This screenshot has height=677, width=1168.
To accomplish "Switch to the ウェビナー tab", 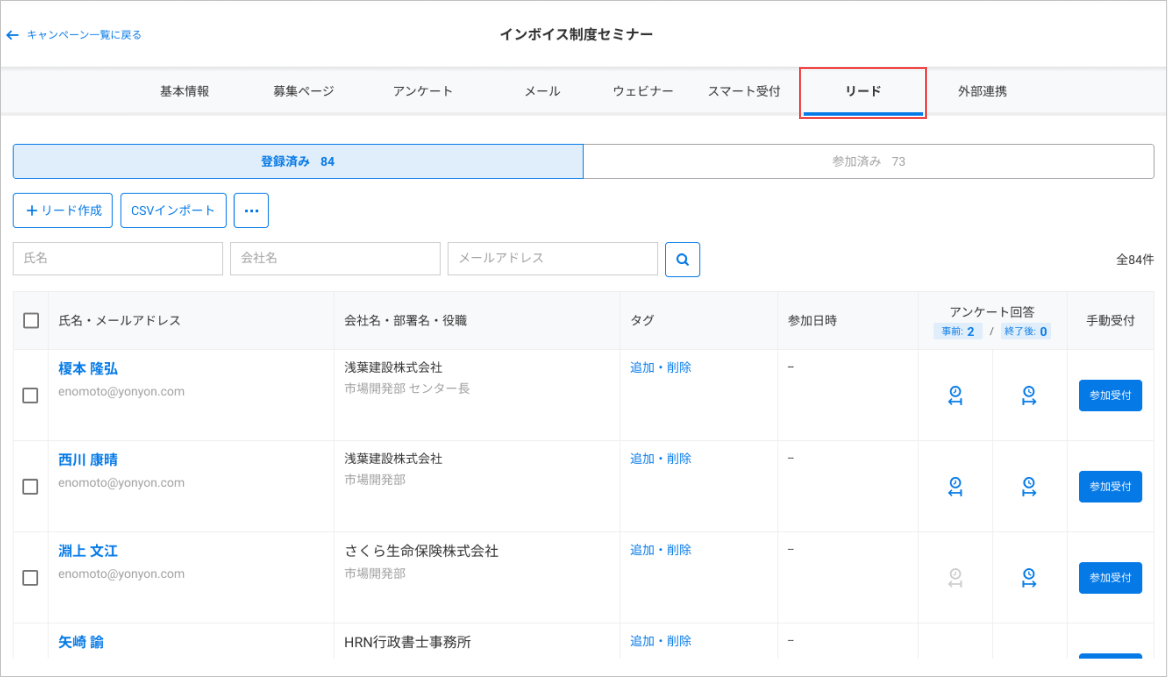I will [643, 91].
